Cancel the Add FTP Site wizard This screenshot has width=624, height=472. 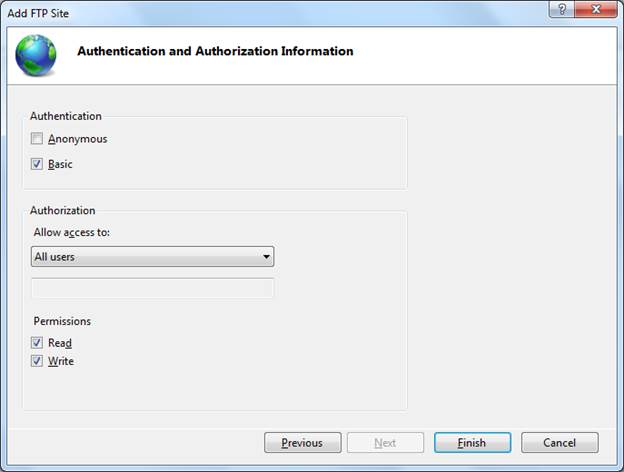pyautogui.click(x=560, y=443)
